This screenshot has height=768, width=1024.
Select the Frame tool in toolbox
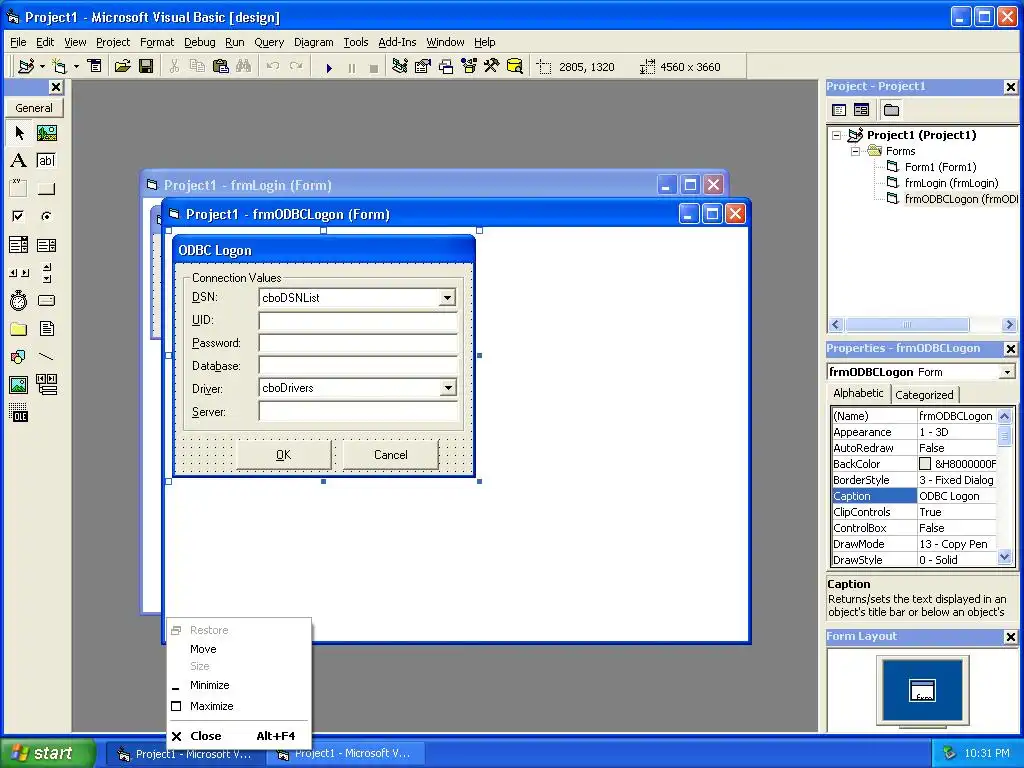point(19,189)
